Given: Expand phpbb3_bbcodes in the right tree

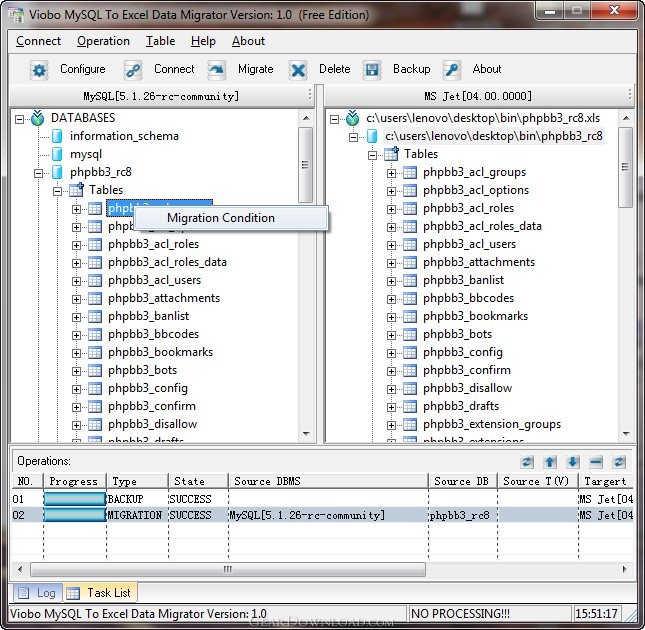Looking at the screenshot, I should [x=391, y=299].
